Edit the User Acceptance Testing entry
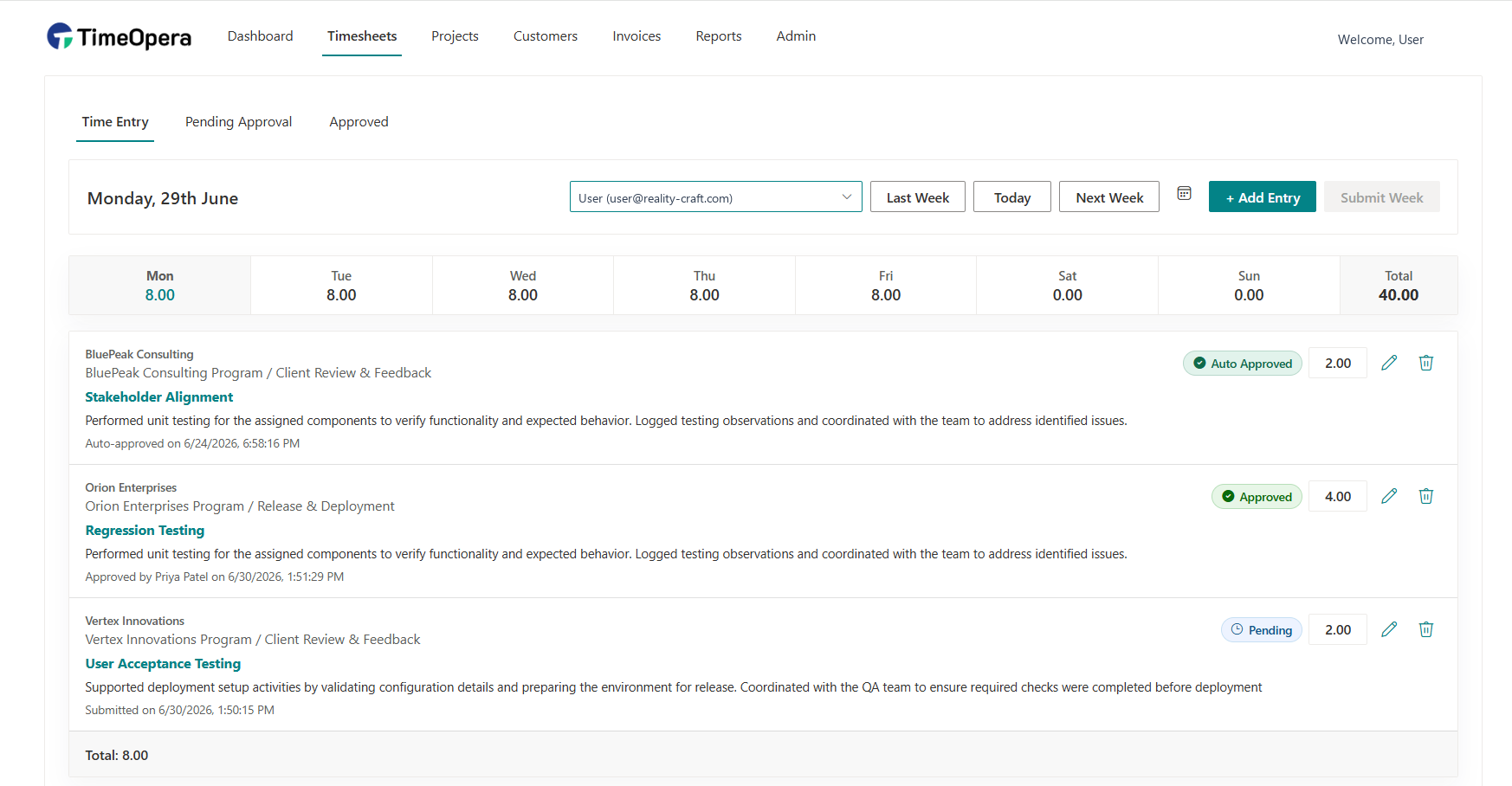Screen dimensions: 1512x786 point(1389,629)
